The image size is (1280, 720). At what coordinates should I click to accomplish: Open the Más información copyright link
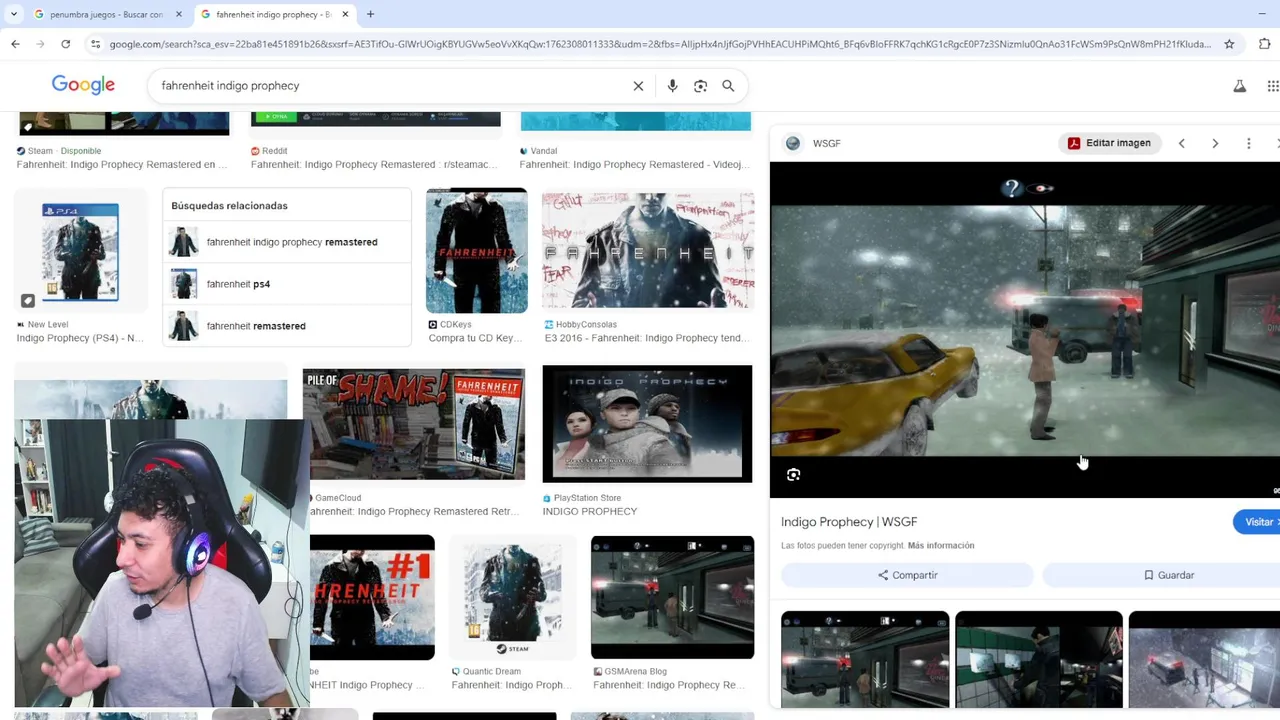pyautogui.click(x=941, y=546)
